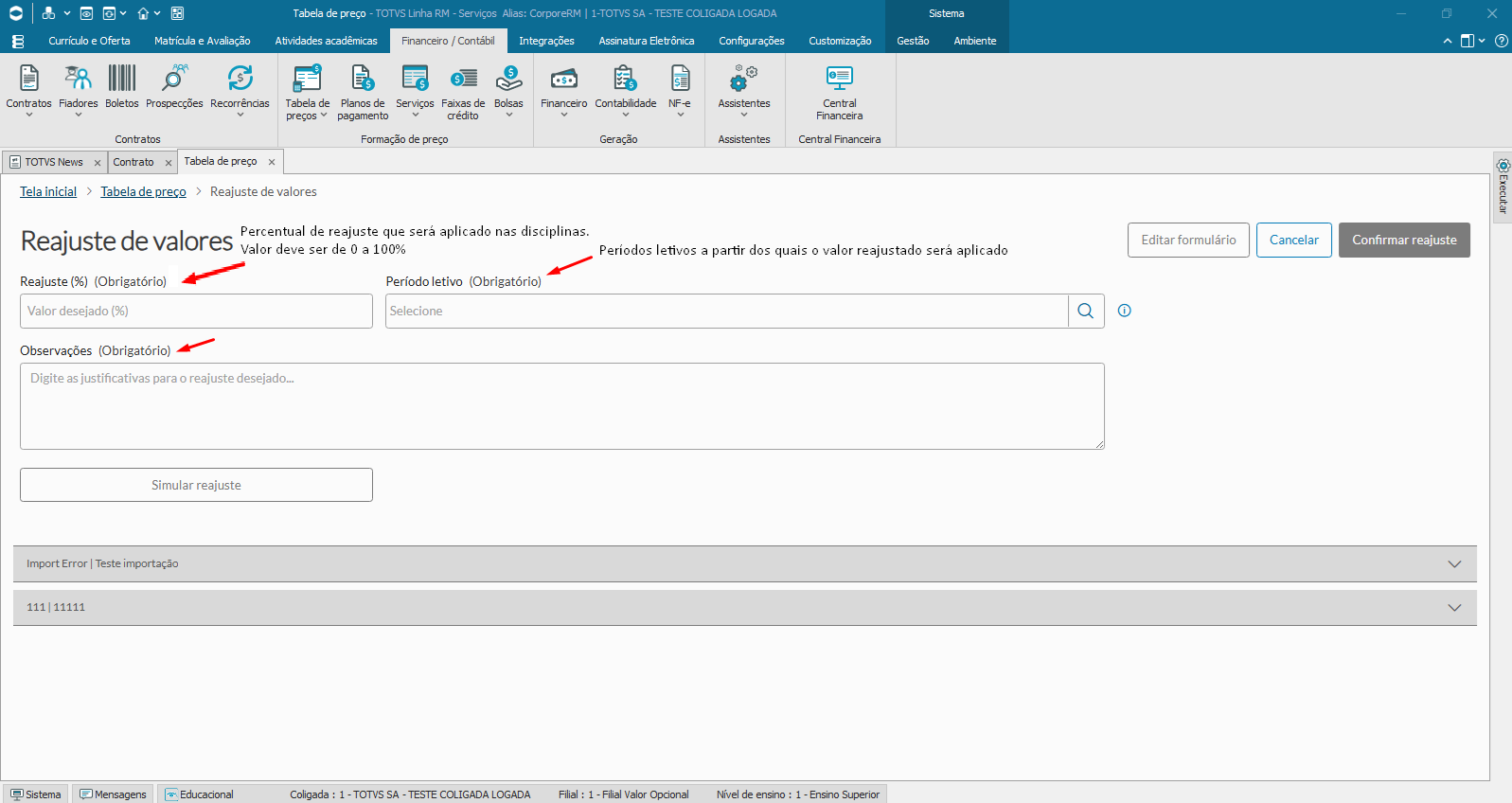Focus the Observações text area
The width and height of the screenshot is (1512, 803).
562,406
